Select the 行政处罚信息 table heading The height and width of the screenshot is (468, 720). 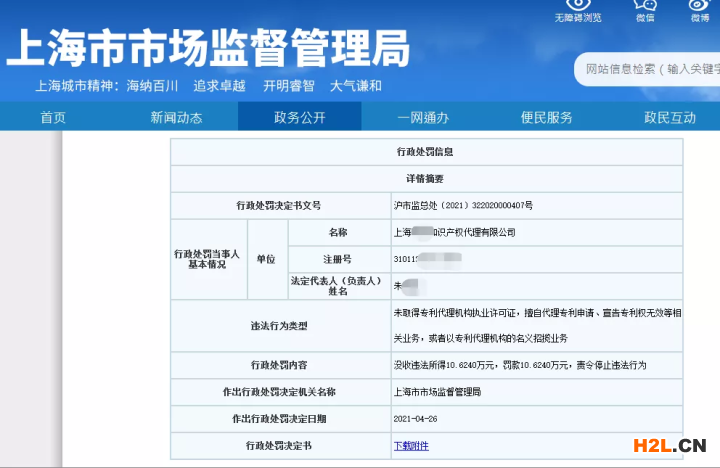point(427,152)
